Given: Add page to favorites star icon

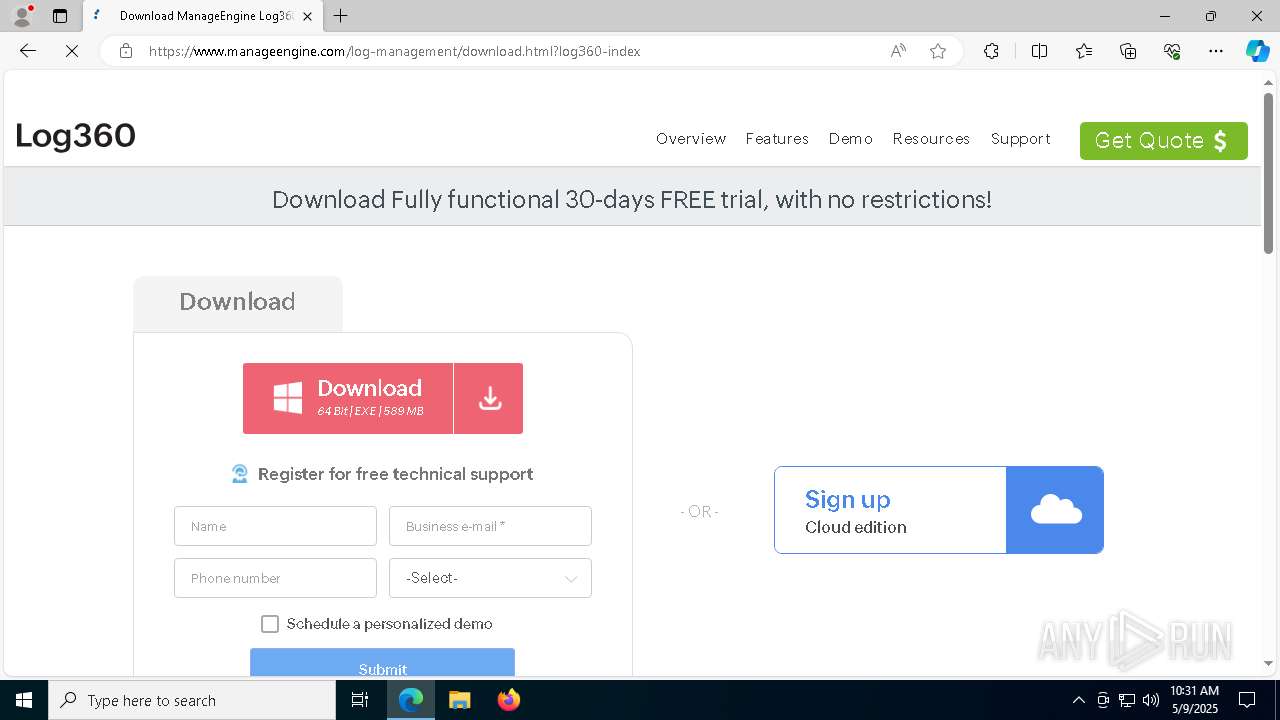Looking at the screenshot, I should [x=938, y=51].
